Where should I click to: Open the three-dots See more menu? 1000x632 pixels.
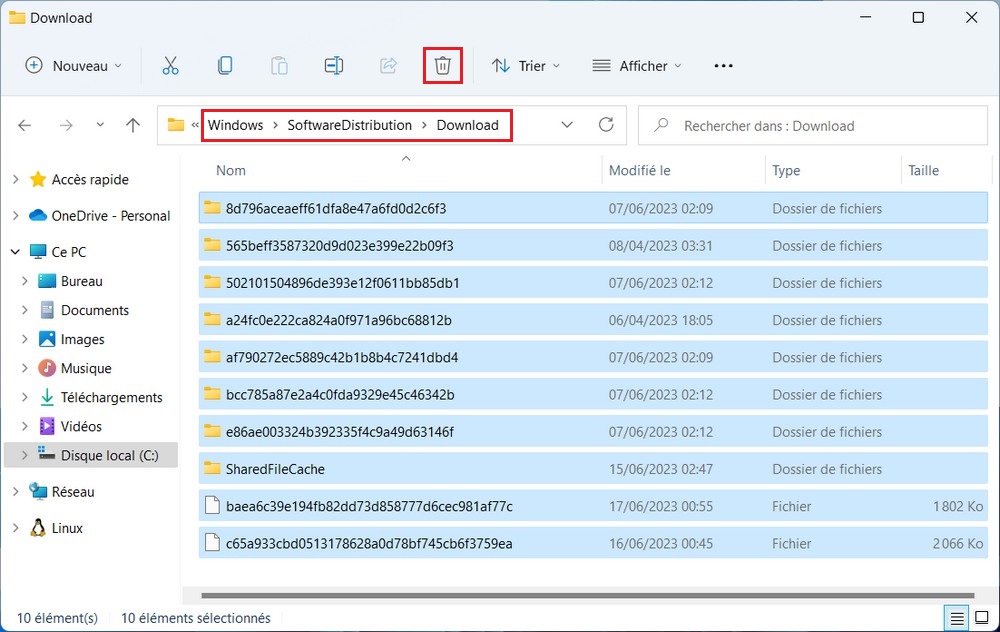point(723,66)
